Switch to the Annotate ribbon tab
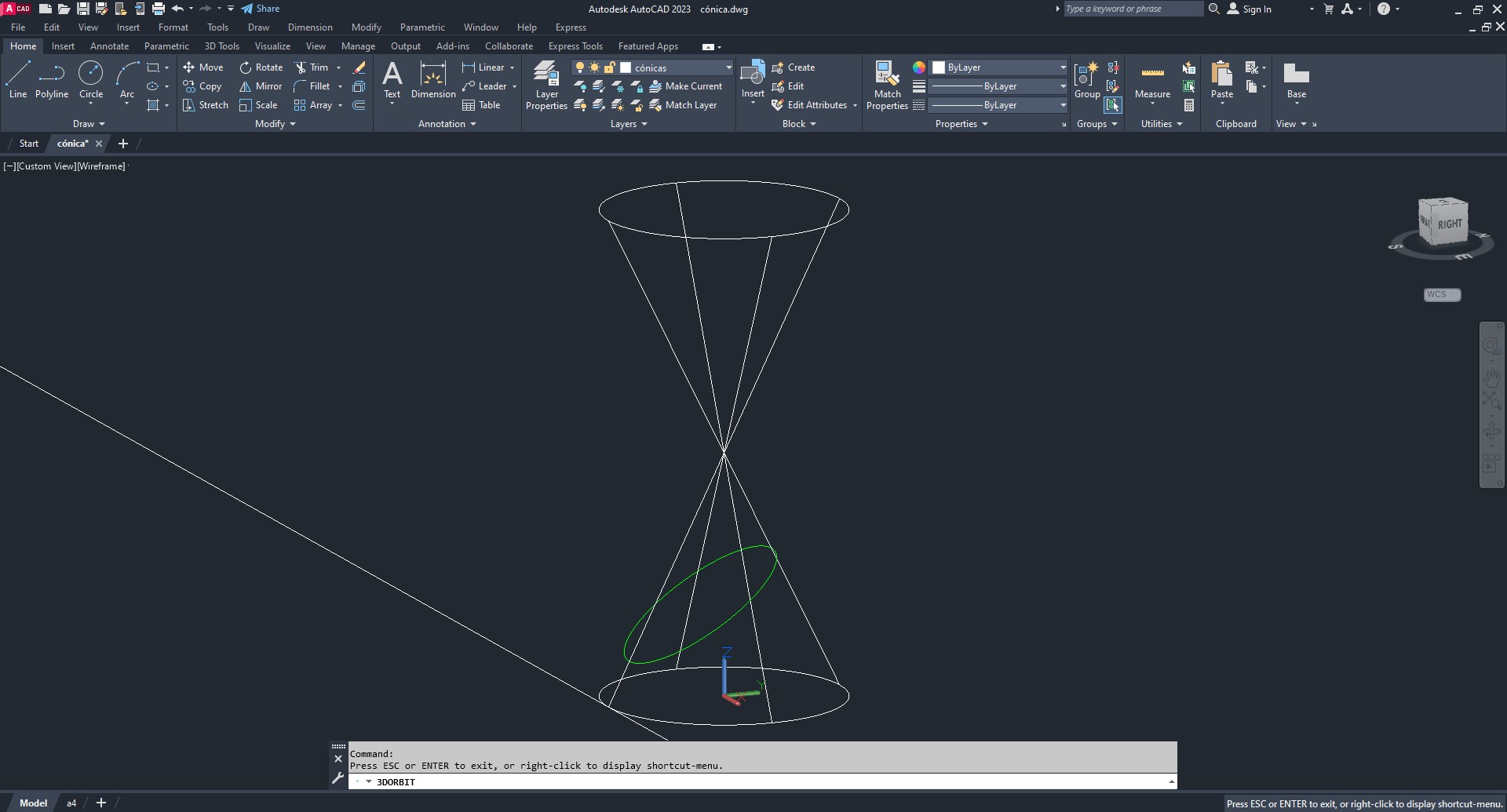 (x=109, y=46)
